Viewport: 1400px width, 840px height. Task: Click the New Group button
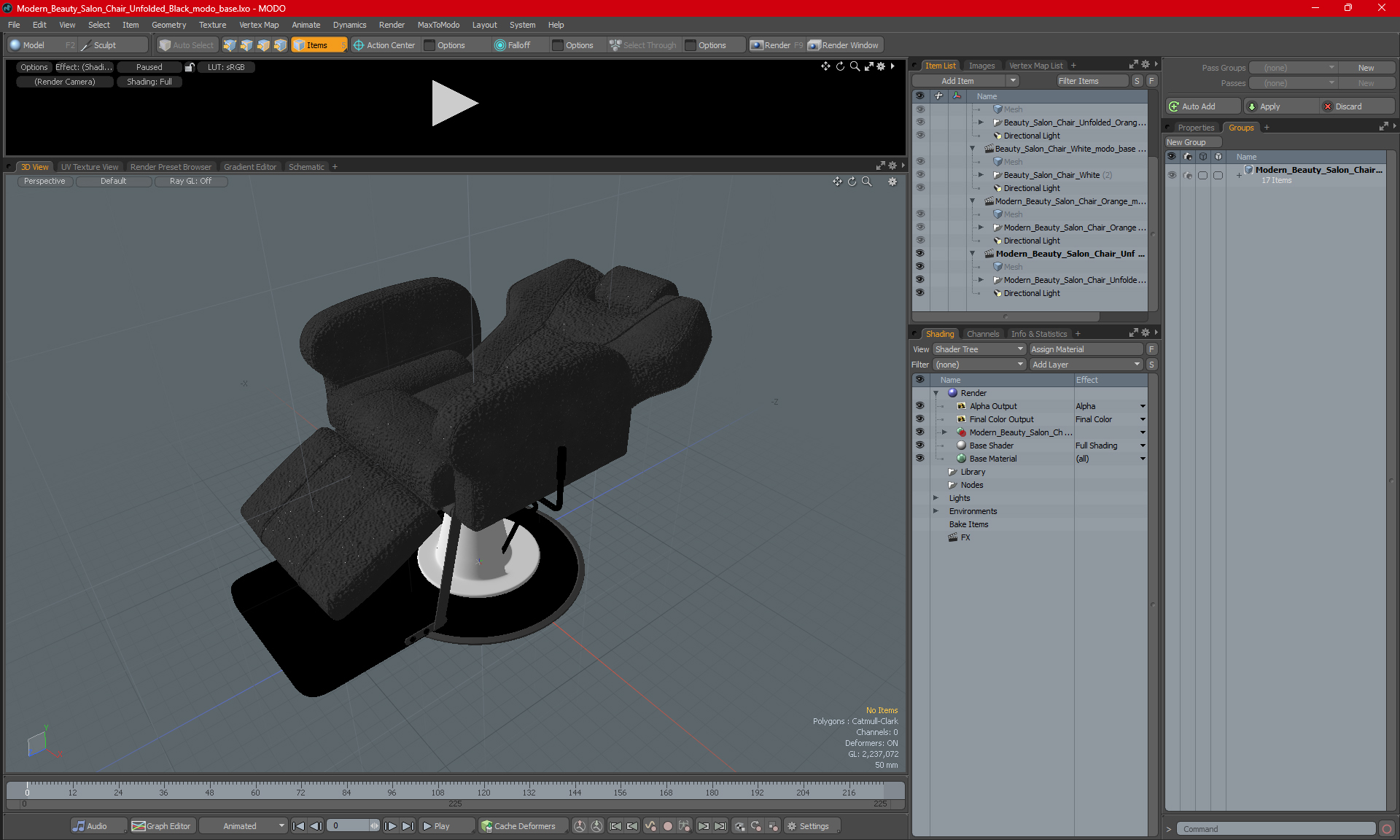click(1192, 142)
